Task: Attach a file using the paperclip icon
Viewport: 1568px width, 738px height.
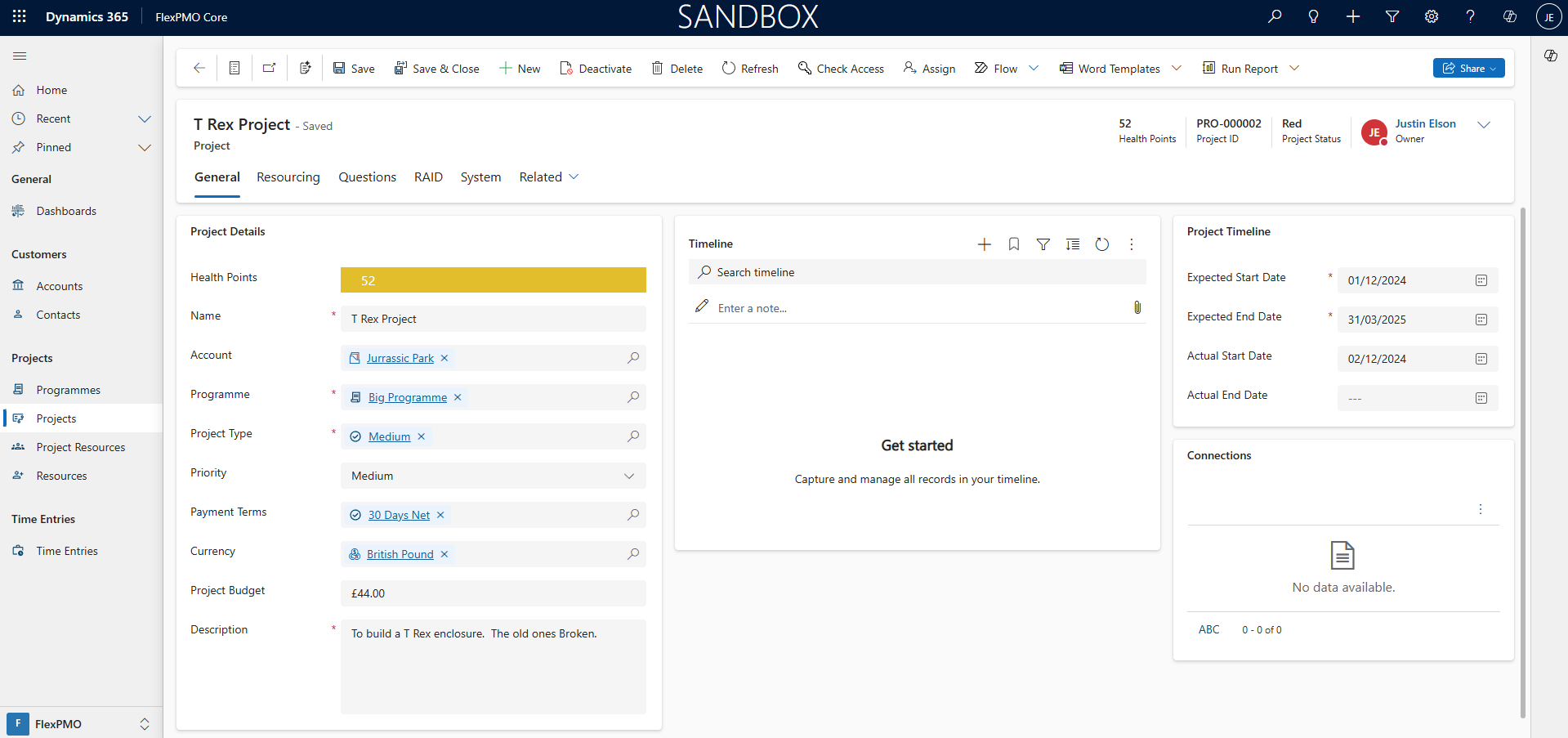Action: tap(1137, 307)
